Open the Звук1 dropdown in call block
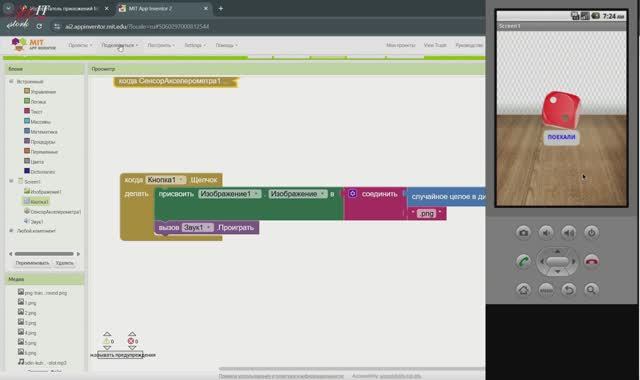Viewport: 640px width, 380px height. (198, 227)
